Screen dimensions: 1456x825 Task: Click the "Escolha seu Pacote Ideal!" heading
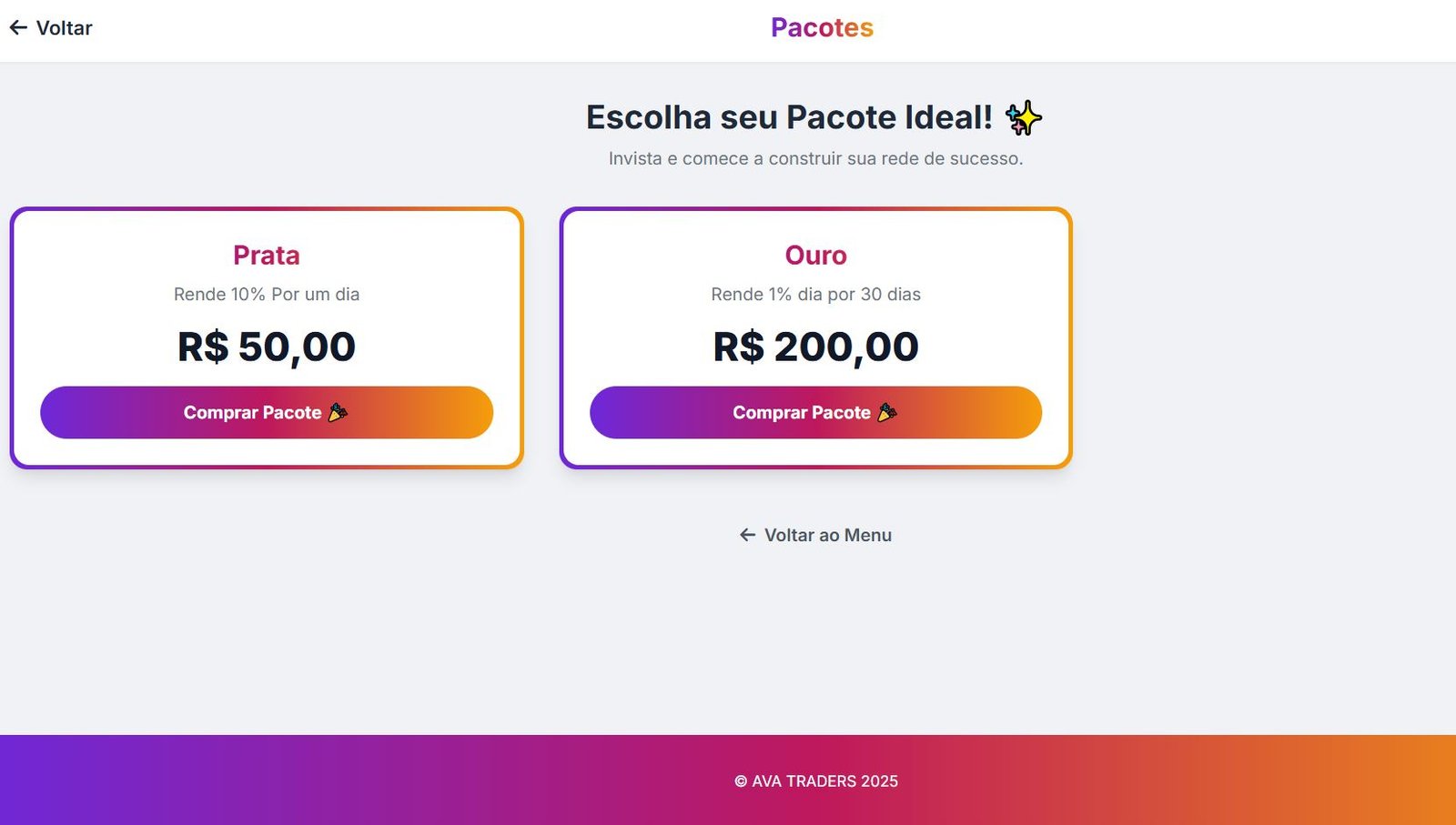tap(789, 117)
